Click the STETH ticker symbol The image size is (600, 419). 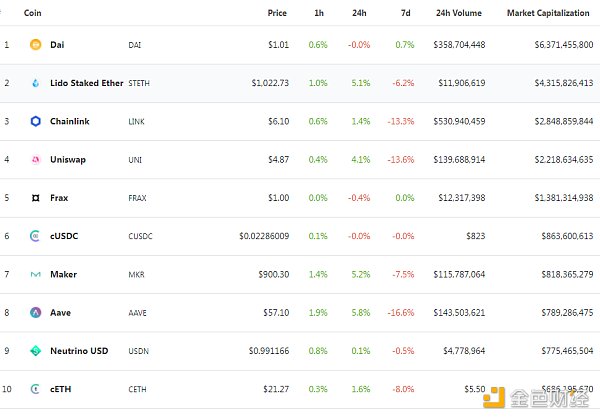click(141, 83)
